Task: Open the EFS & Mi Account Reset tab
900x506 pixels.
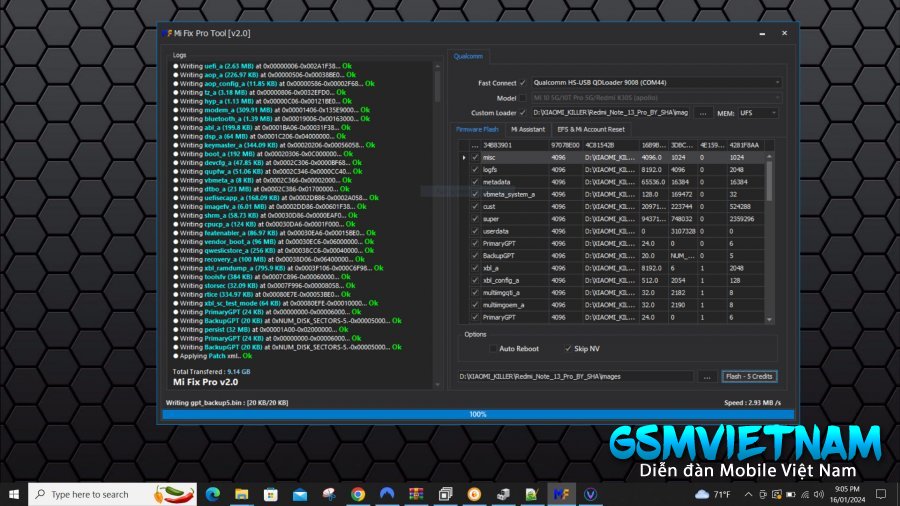Action: (x=591, y=130)
